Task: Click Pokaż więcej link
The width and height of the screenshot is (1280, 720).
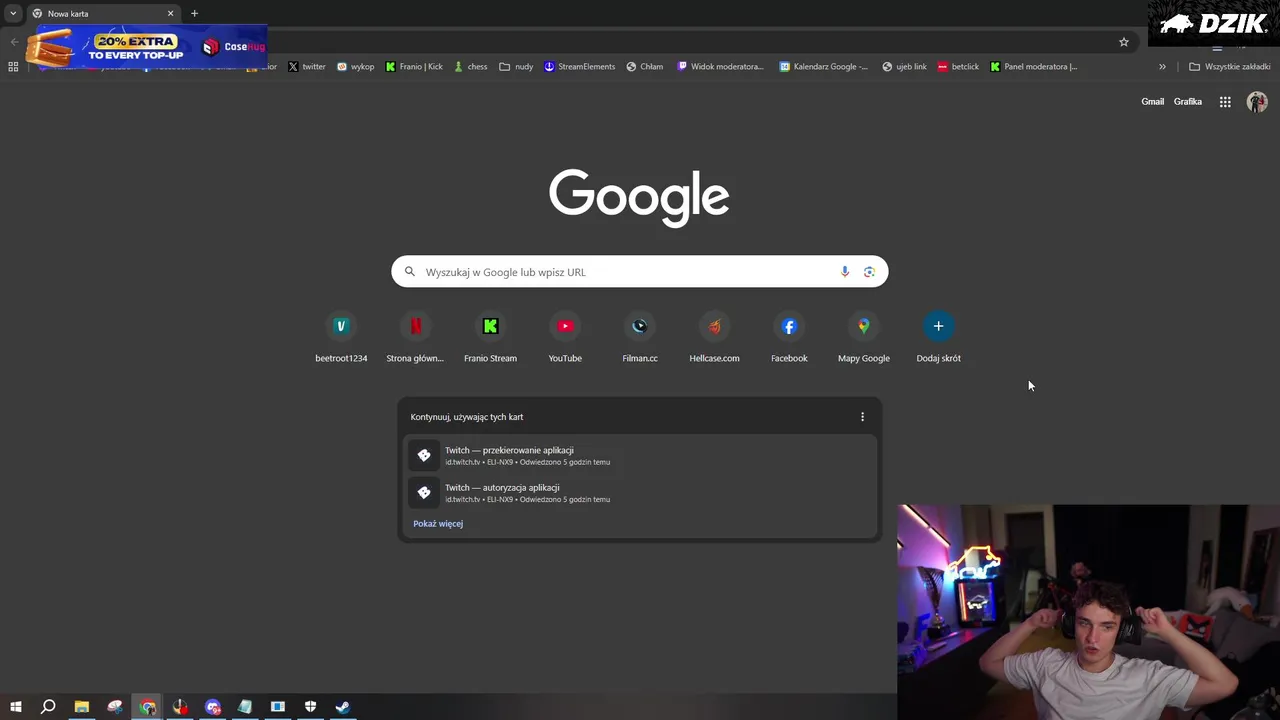Action: click(438, 524)
